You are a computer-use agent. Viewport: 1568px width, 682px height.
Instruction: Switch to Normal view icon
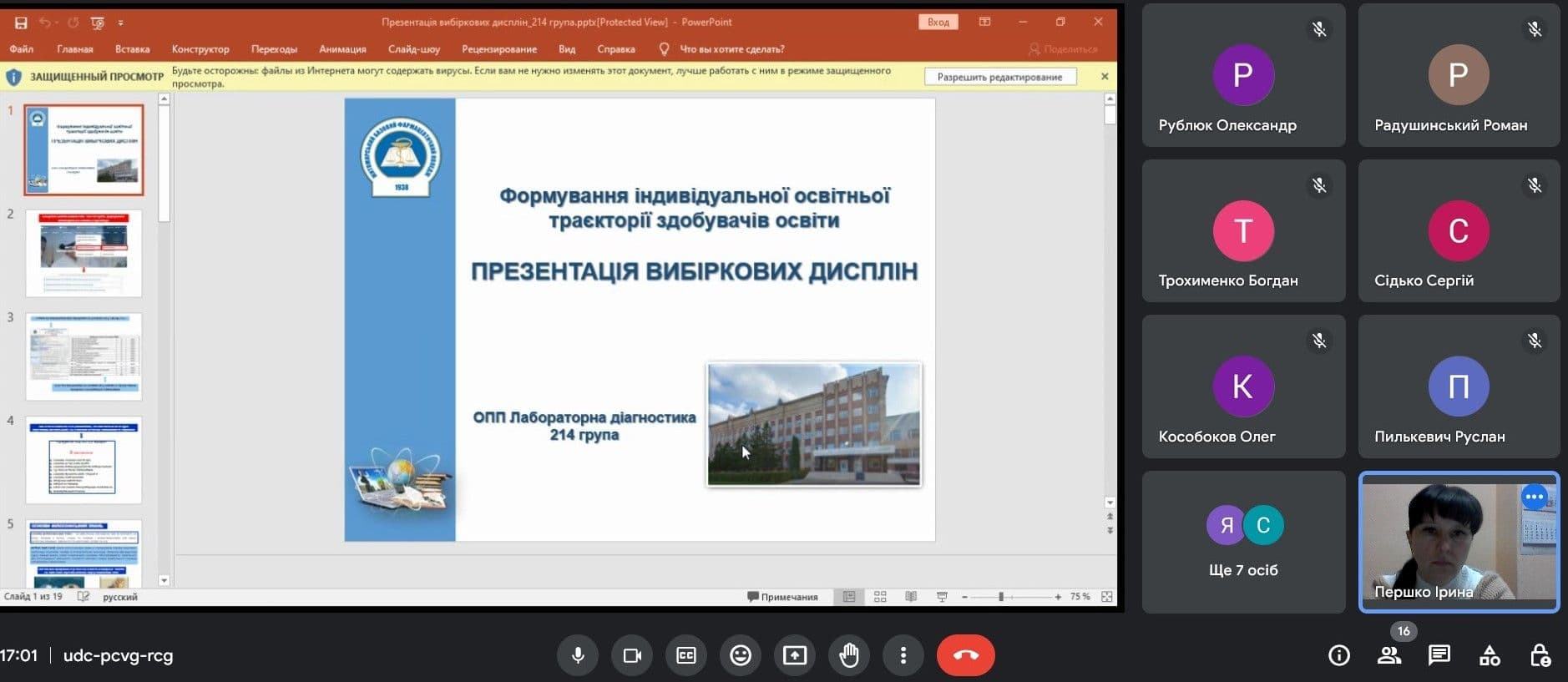pyautogui.click(x=849, y=597)
